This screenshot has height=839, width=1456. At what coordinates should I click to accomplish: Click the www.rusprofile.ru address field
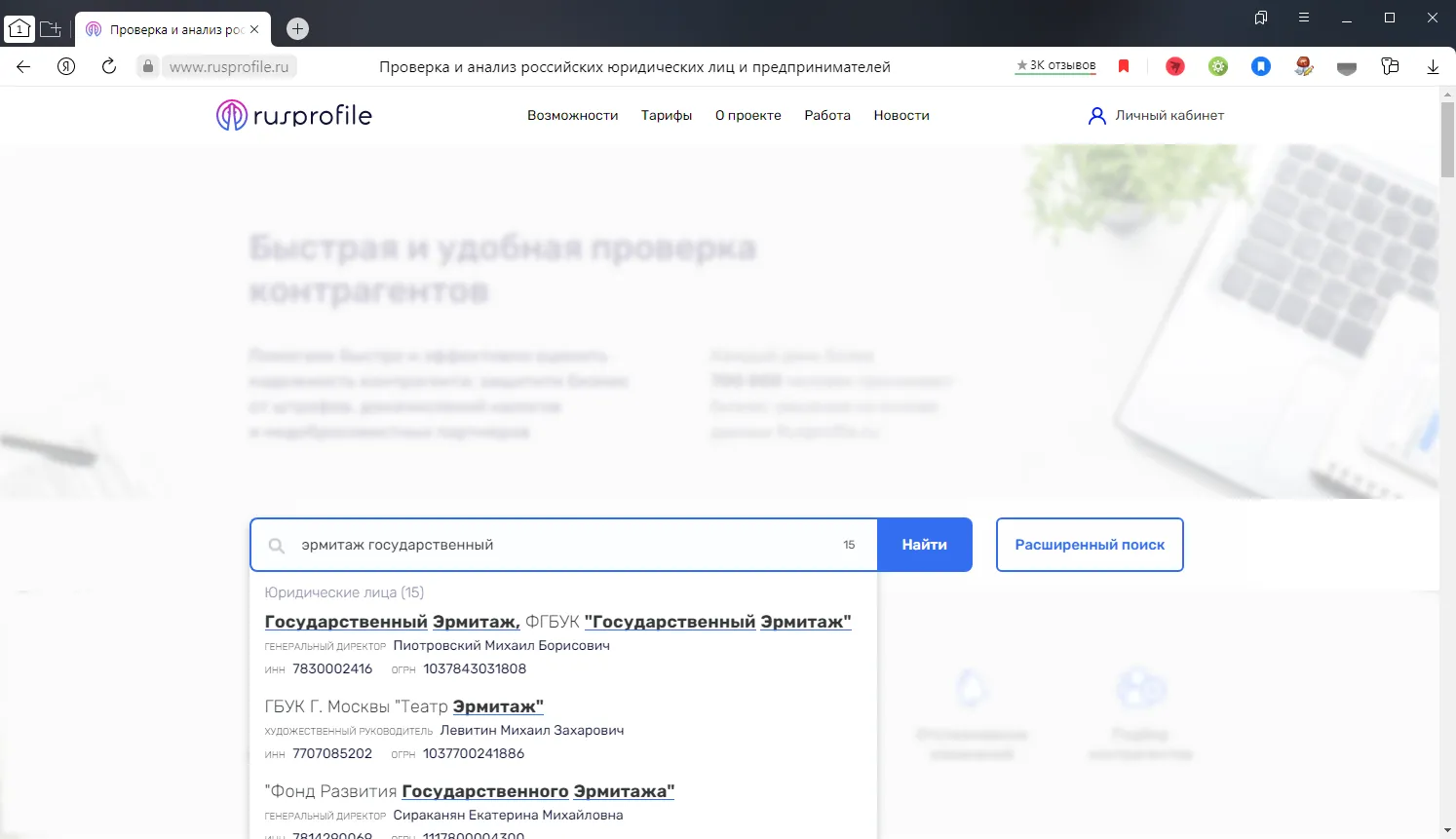point(229,66)
